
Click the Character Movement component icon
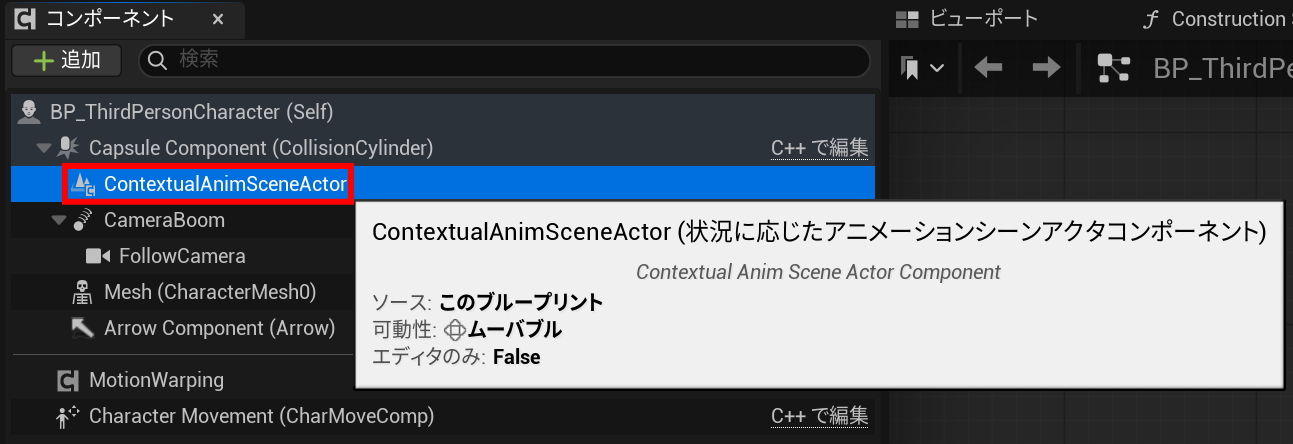tap(68, 416)
